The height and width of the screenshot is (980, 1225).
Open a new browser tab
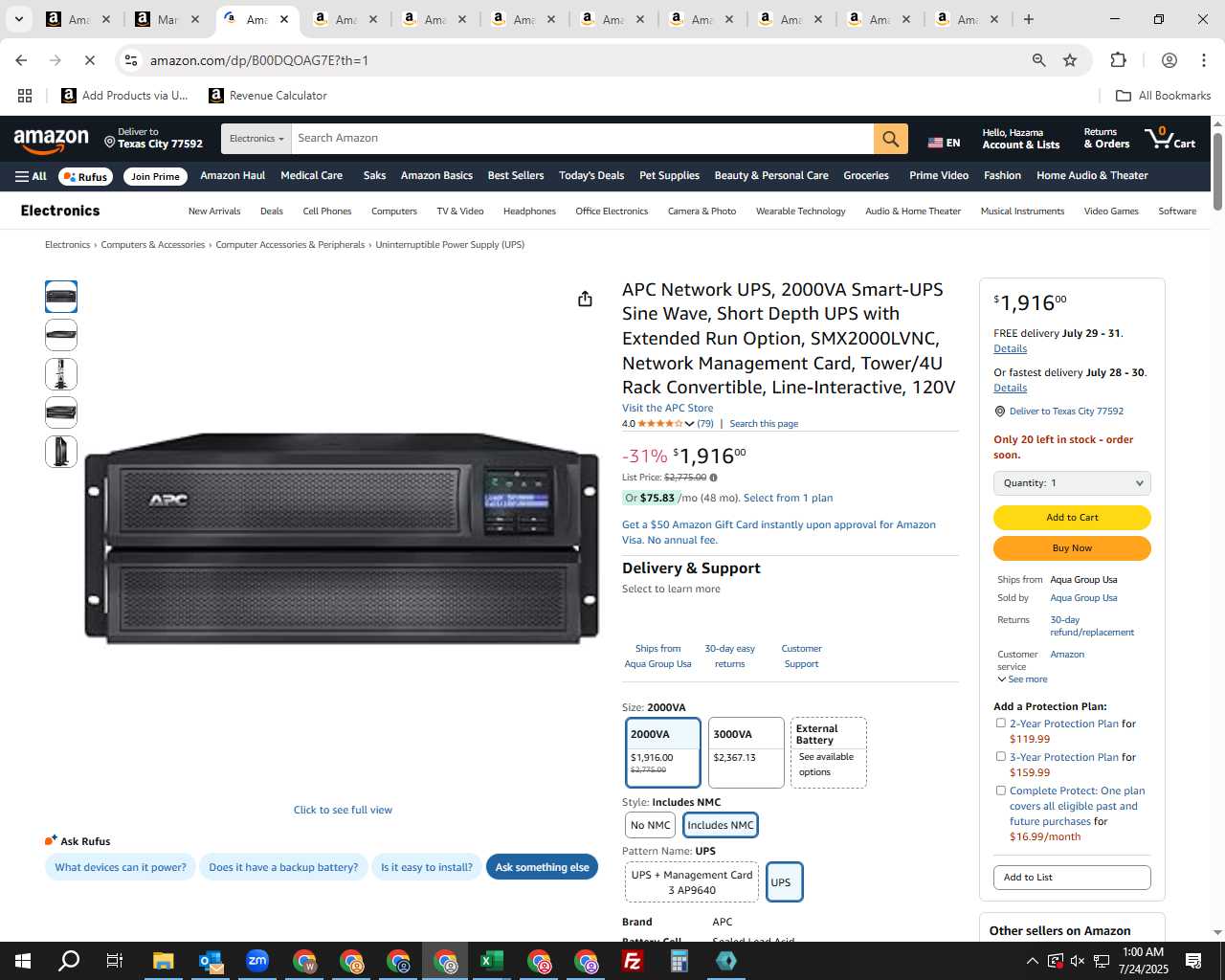[x=1028, y=19]
